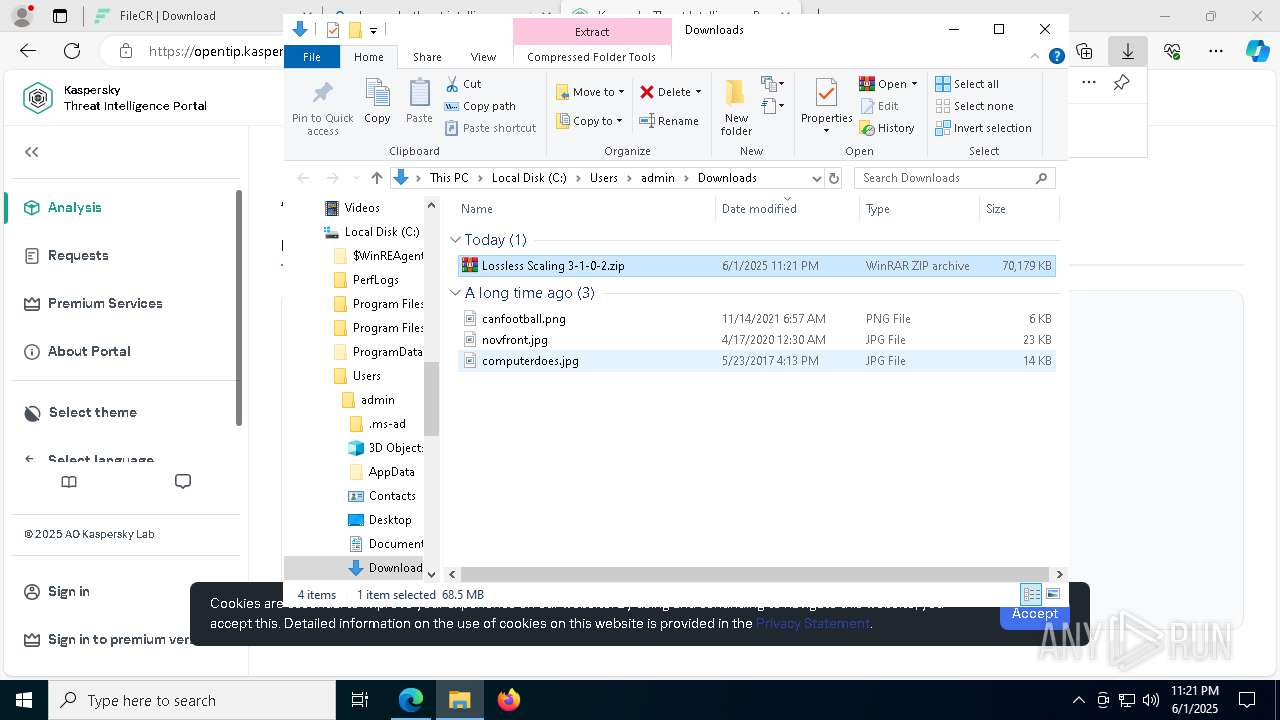Open Analysis in Kaspersky sidebar
Screen dimensions: 1280x720
pyautogui.click(x=74, y=207)
